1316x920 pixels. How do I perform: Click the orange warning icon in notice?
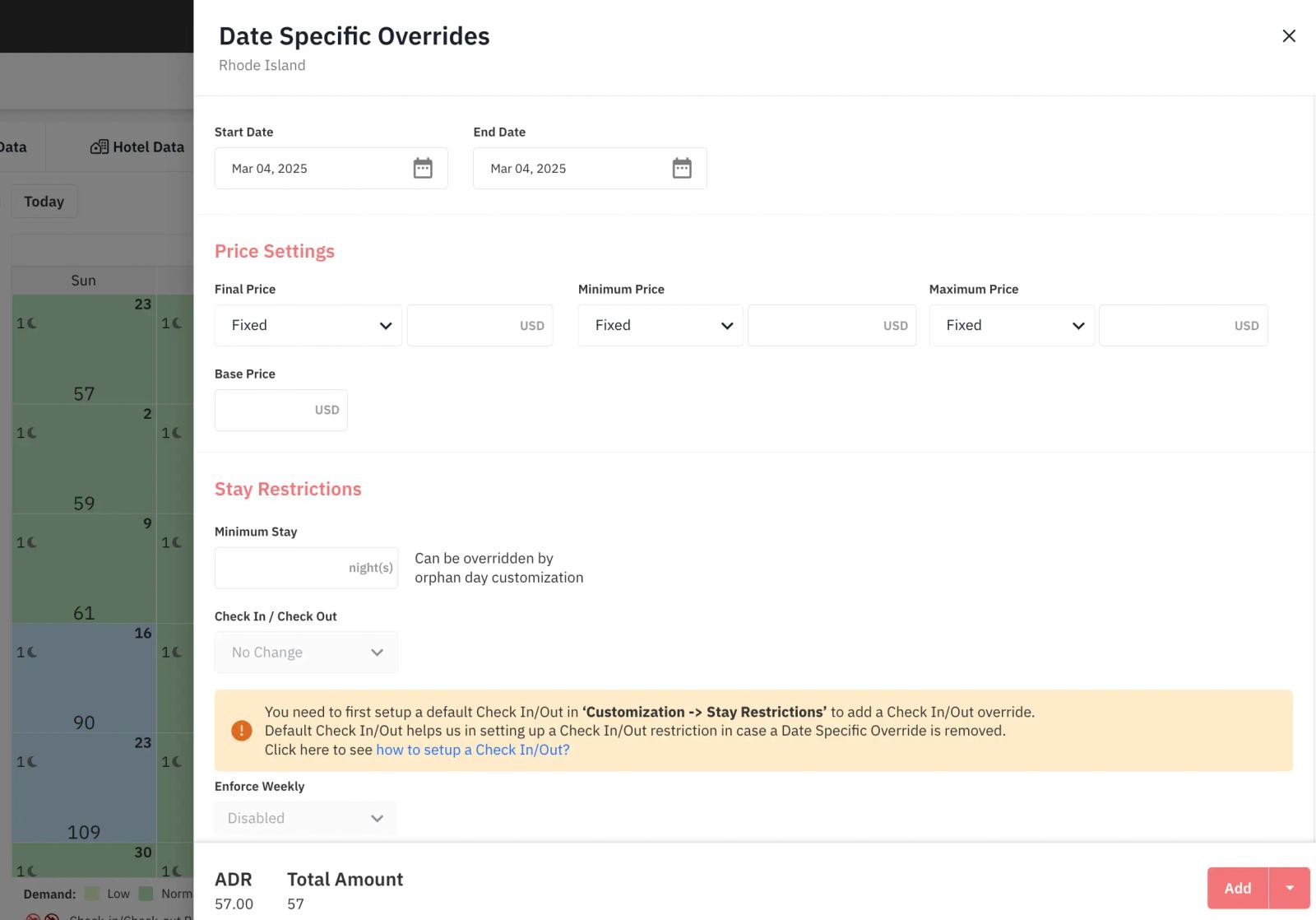(x=242, y=731)
